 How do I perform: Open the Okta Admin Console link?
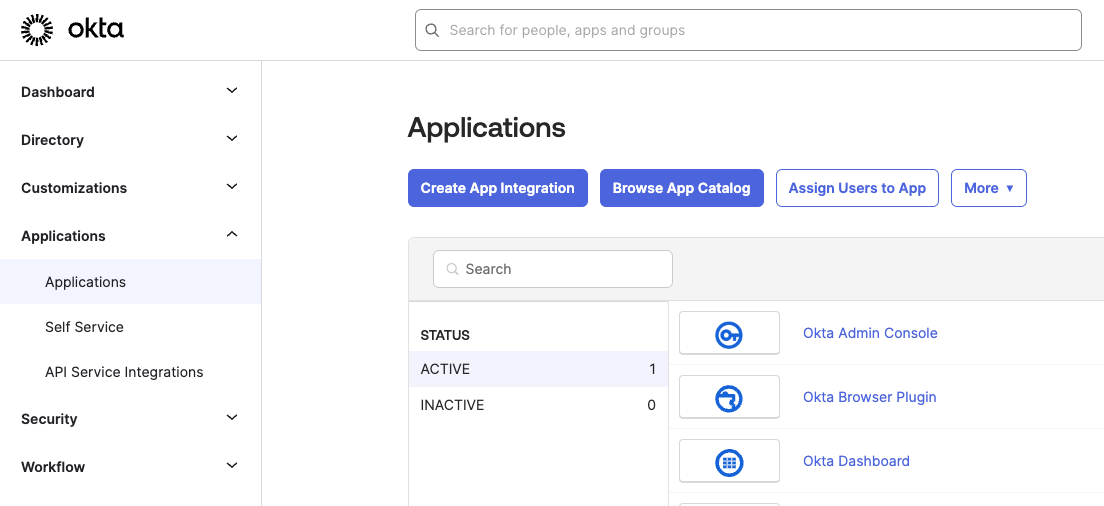click(870, 333)
